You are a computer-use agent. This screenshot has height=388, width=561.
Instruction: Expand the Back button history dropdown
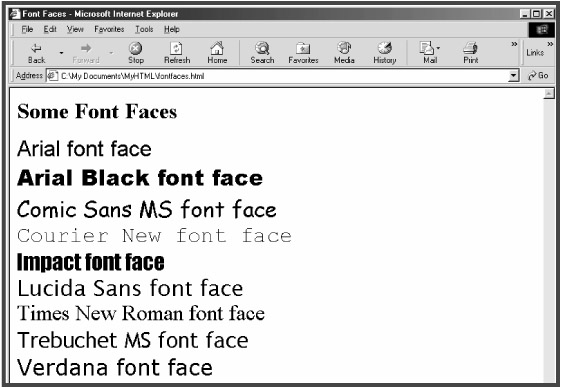click(x=61, y=53)
